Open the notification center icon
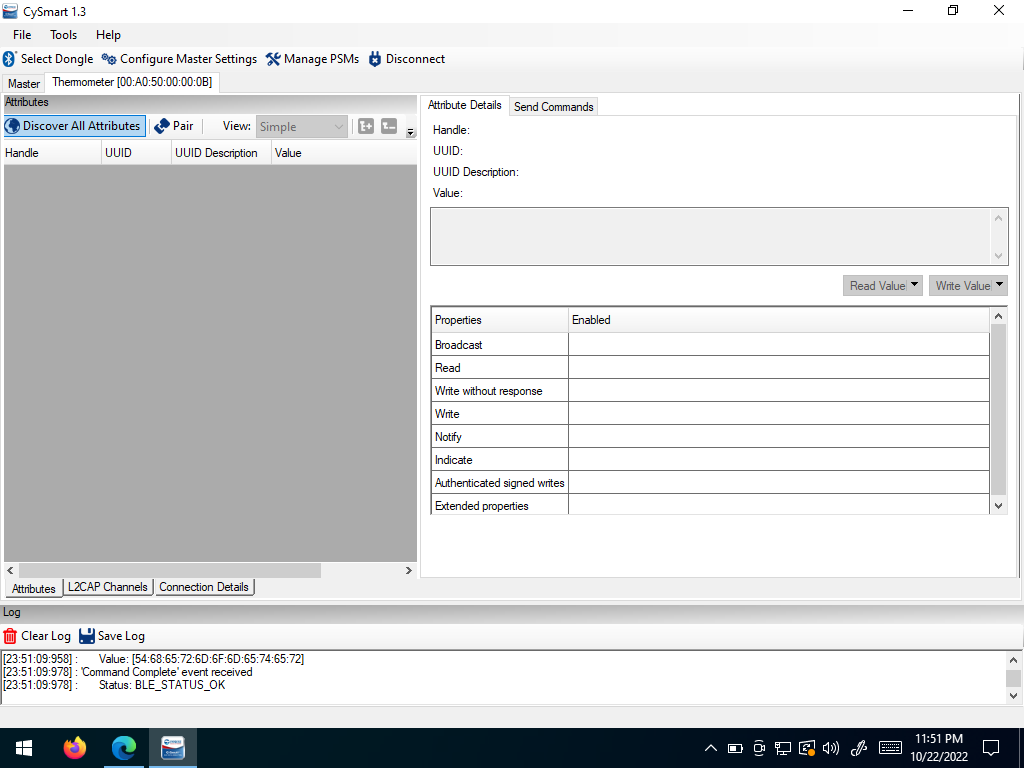The width and height of the screenshot is (1024, 768). pyautogui.click(x=991, y=748)
